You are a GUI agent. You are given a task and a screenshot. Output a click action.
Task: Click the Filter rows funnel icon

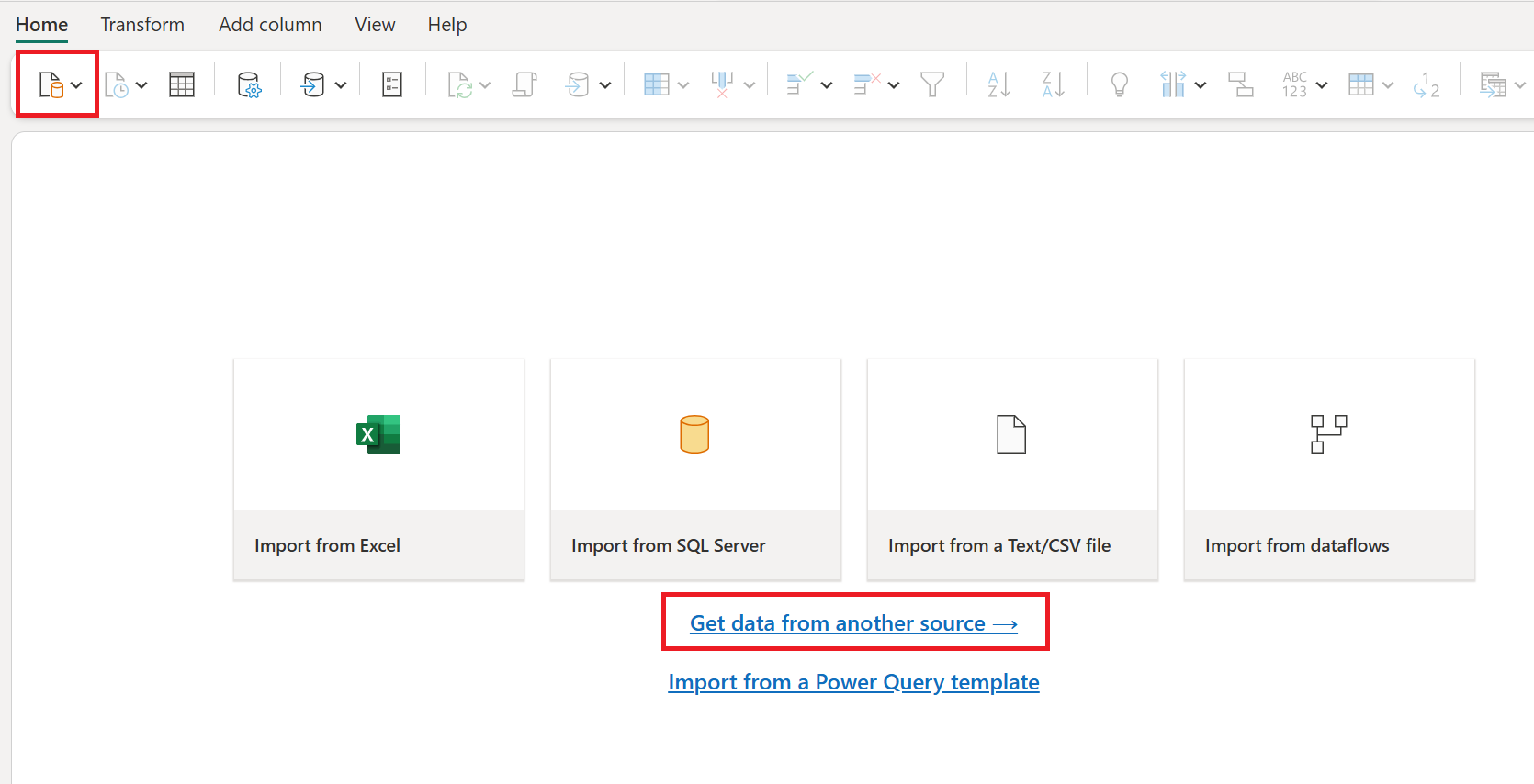point(932,85)
